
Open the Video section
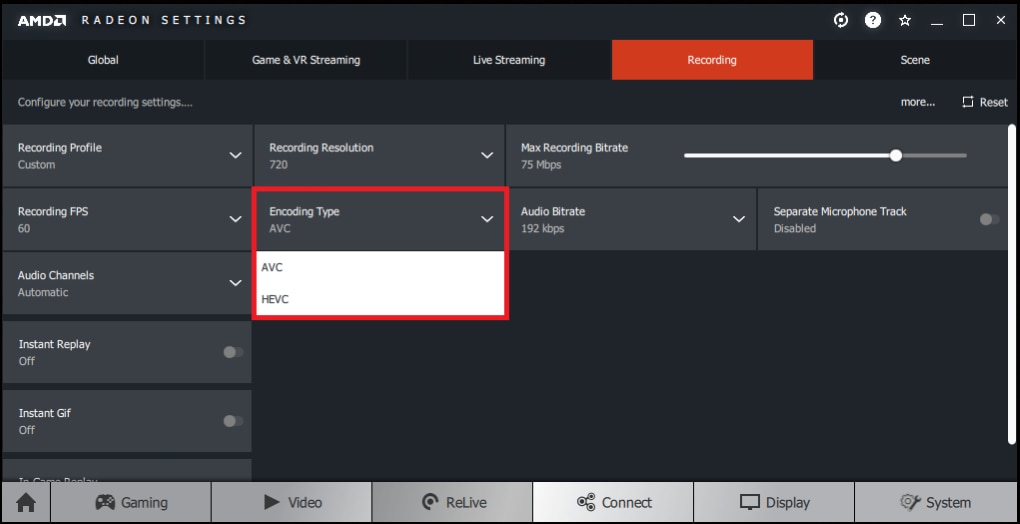291,503
